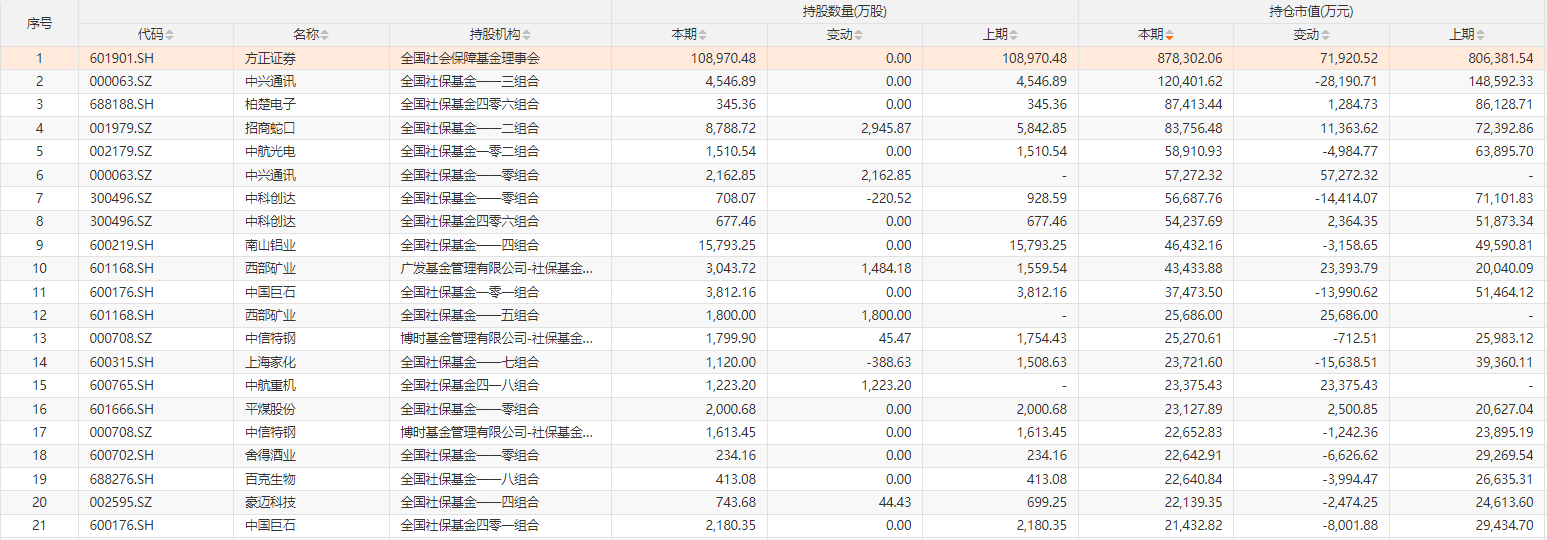Image resolution: width=1547 pixels, height=540 pixels.
Task: Toggle the active 本期 sort under 持仓市值
Action: (1169, 35)
